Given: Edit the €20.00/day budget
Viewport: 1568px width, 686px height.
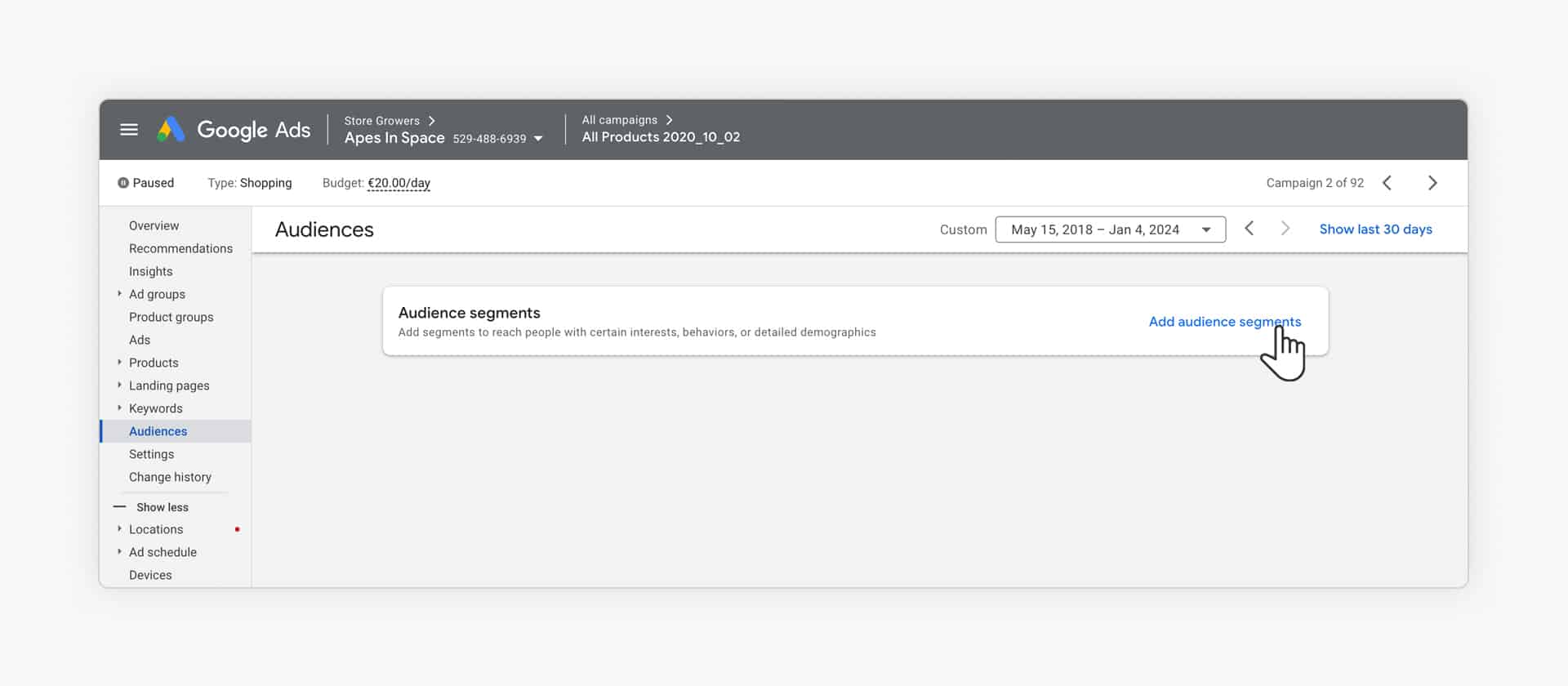Looking at the screenshot, I should (399, 183).
